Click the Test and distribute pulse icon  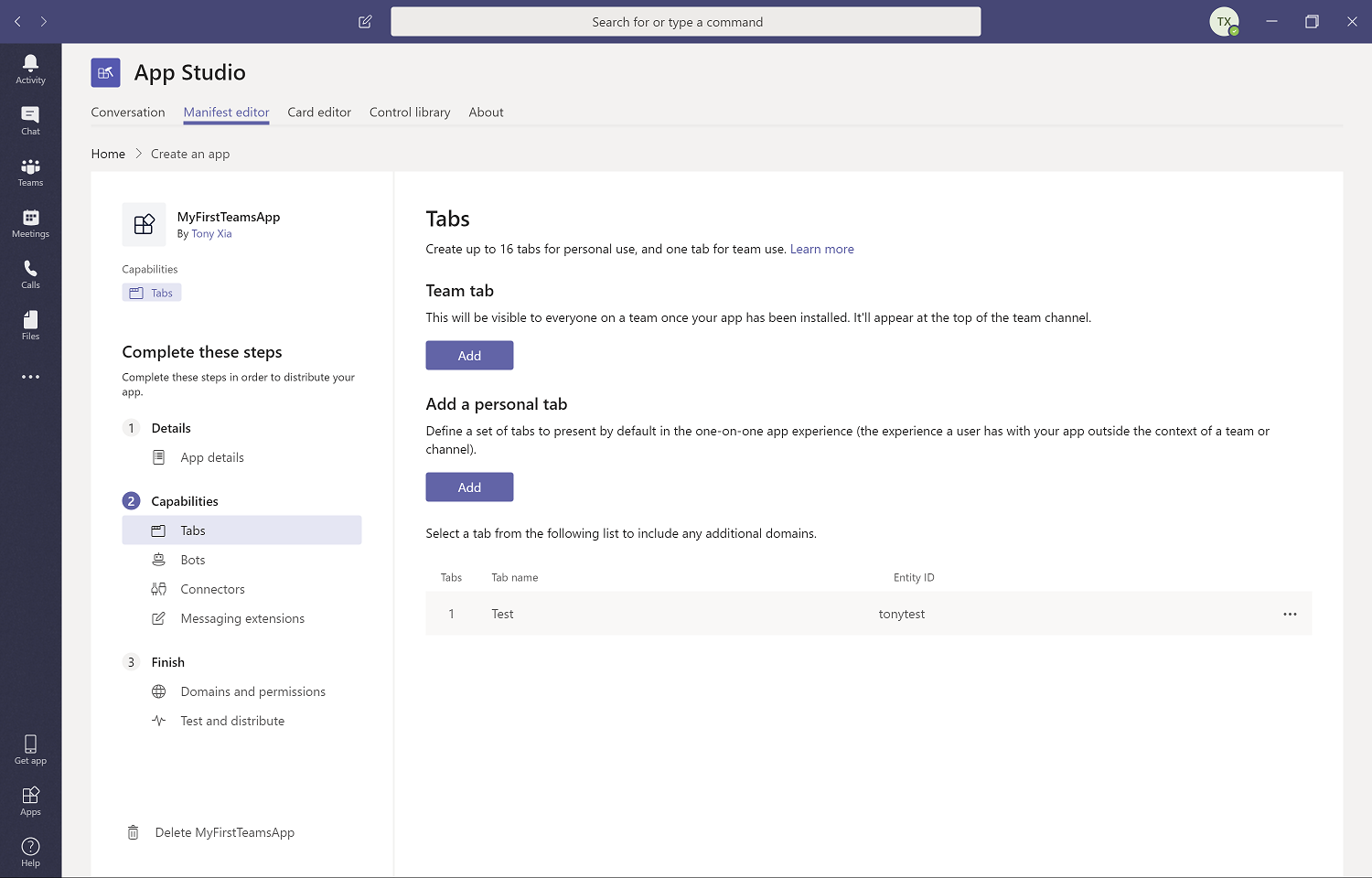tap(158, 721)
